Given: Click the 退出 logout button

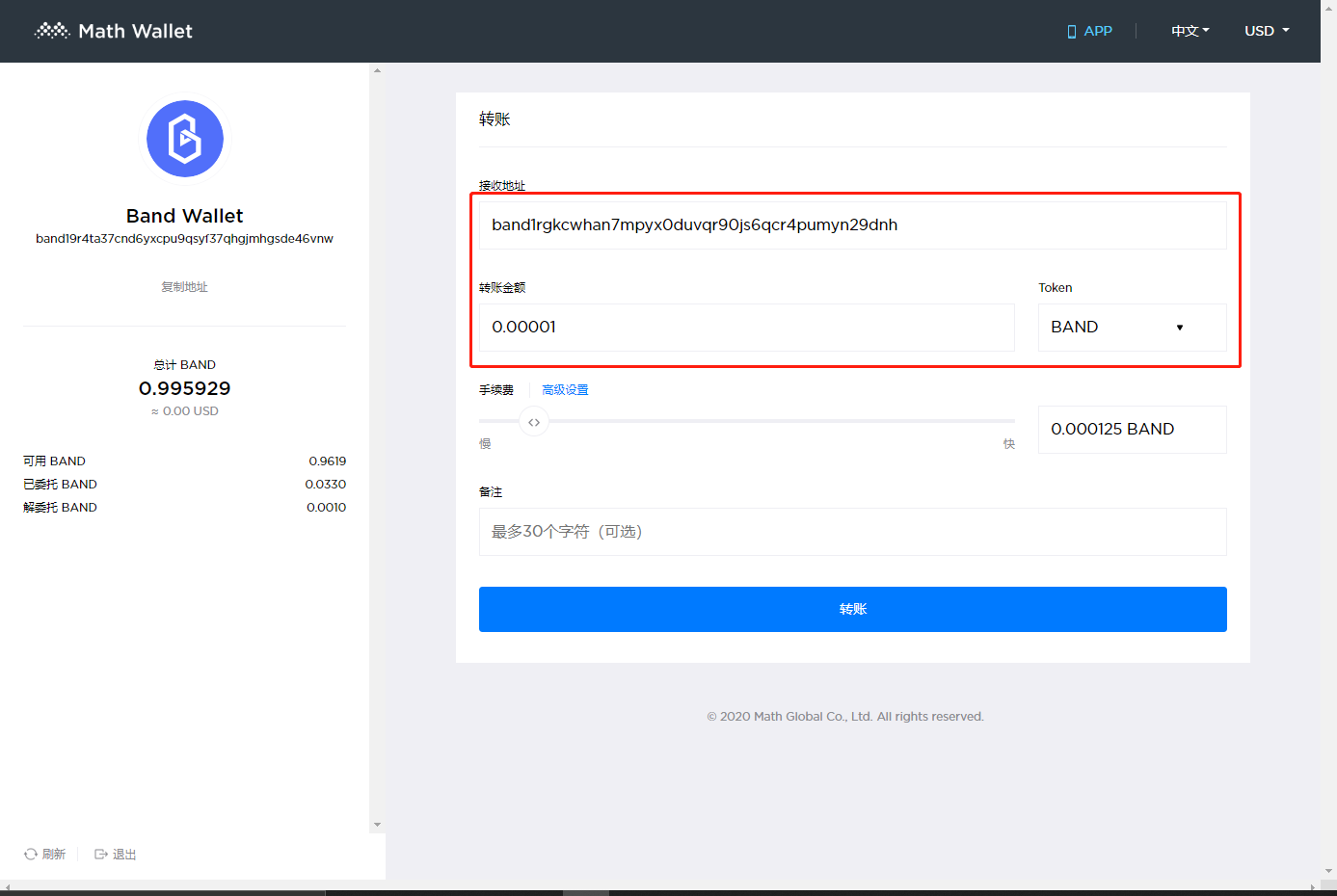Looking at the screenshot, I should point(116,855).
